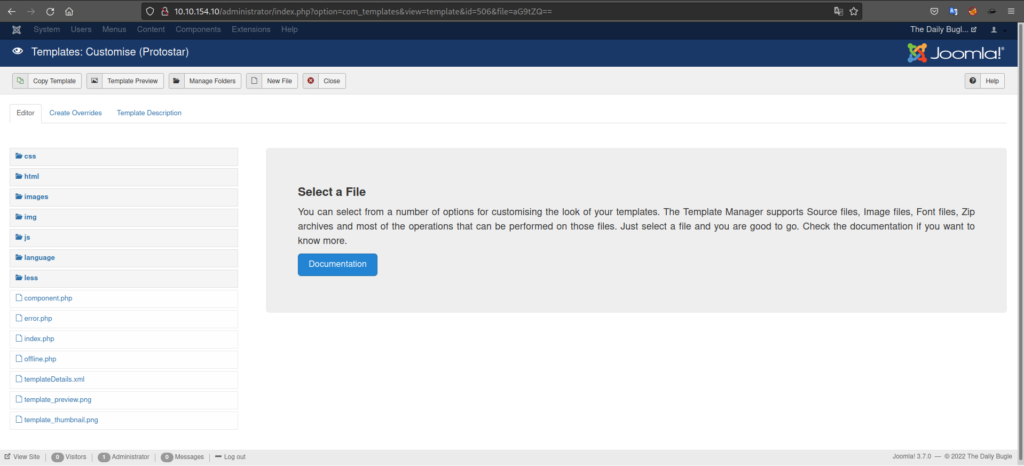This screenshot has width=1024, height=466.
Task: Expand the less folder
Action: tap(31, 278)
